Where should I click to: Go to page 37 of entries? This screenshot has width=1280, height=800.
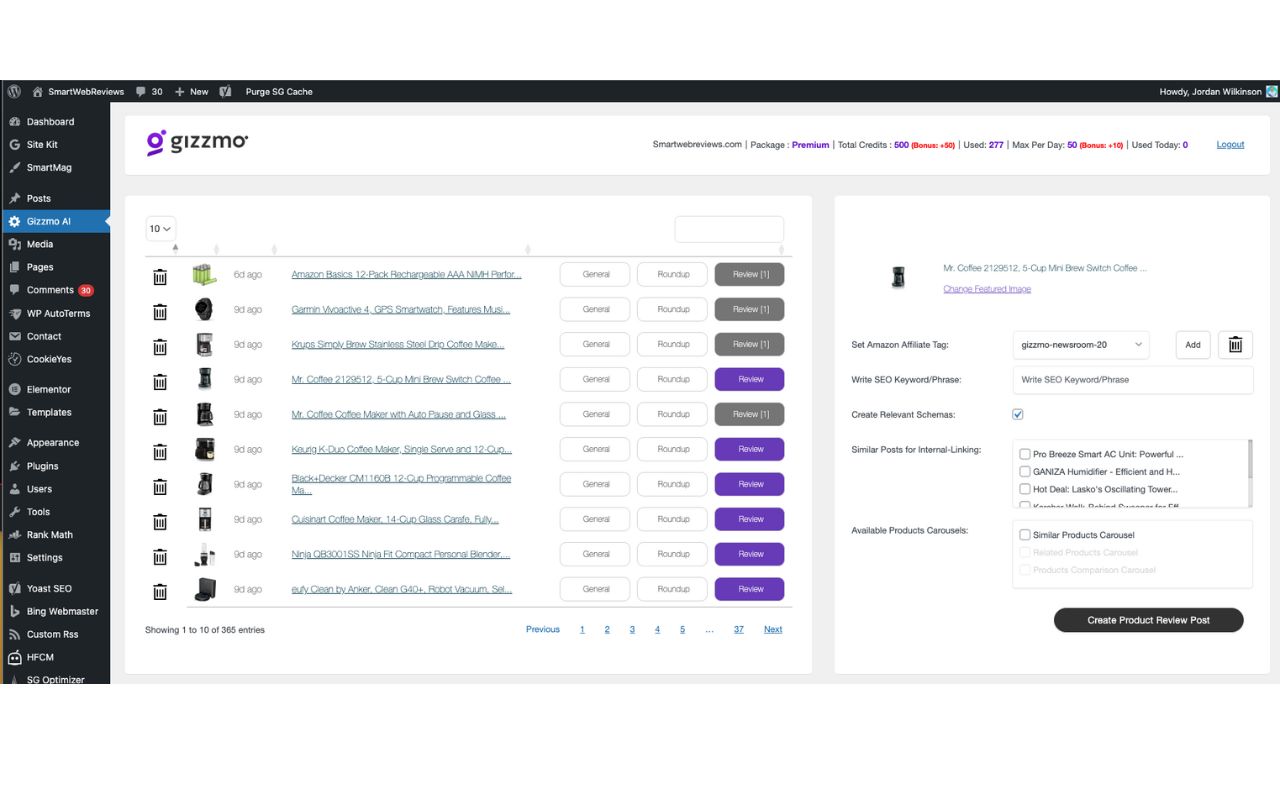click(x=738, y=629)
